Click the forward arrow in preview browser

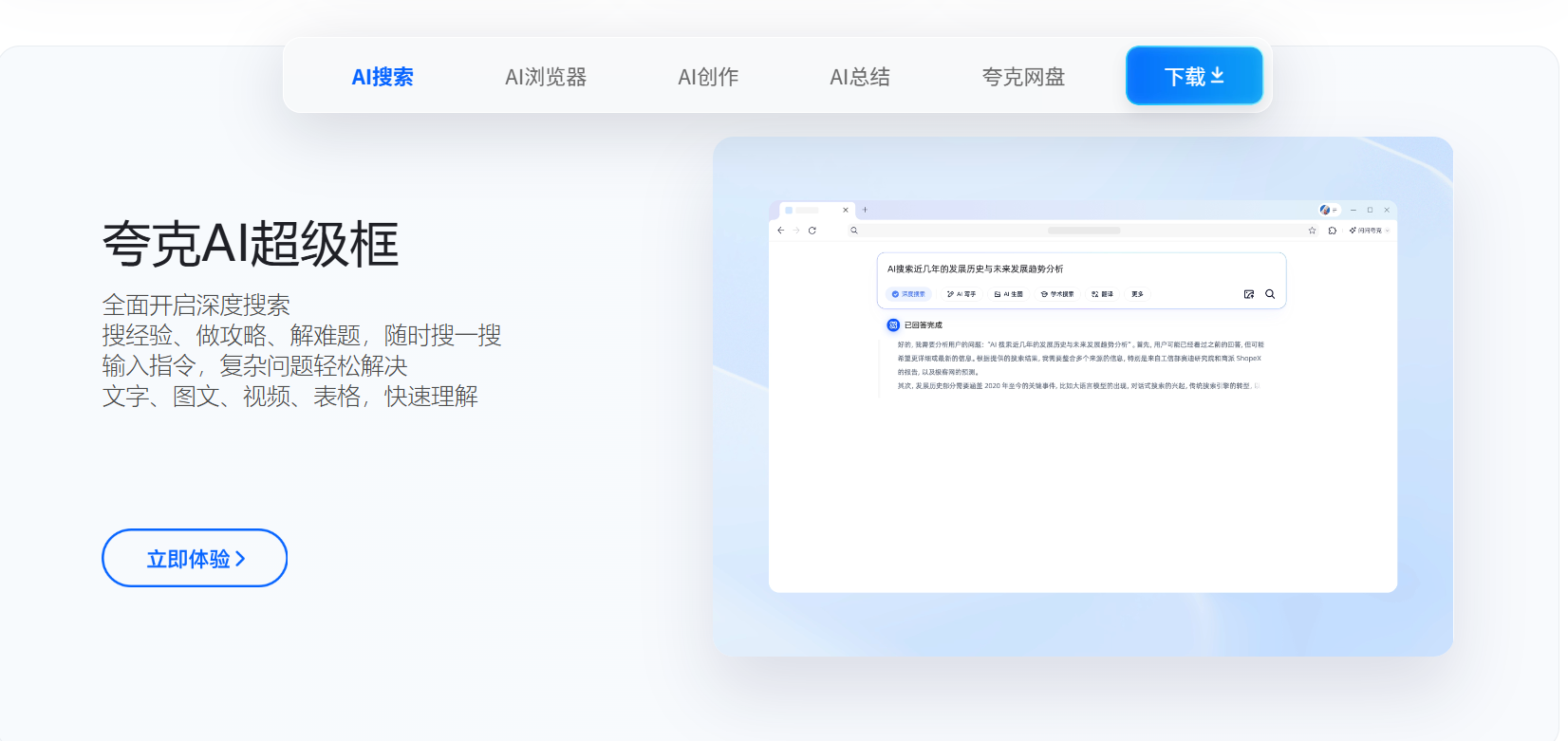[x=796, y=231]
